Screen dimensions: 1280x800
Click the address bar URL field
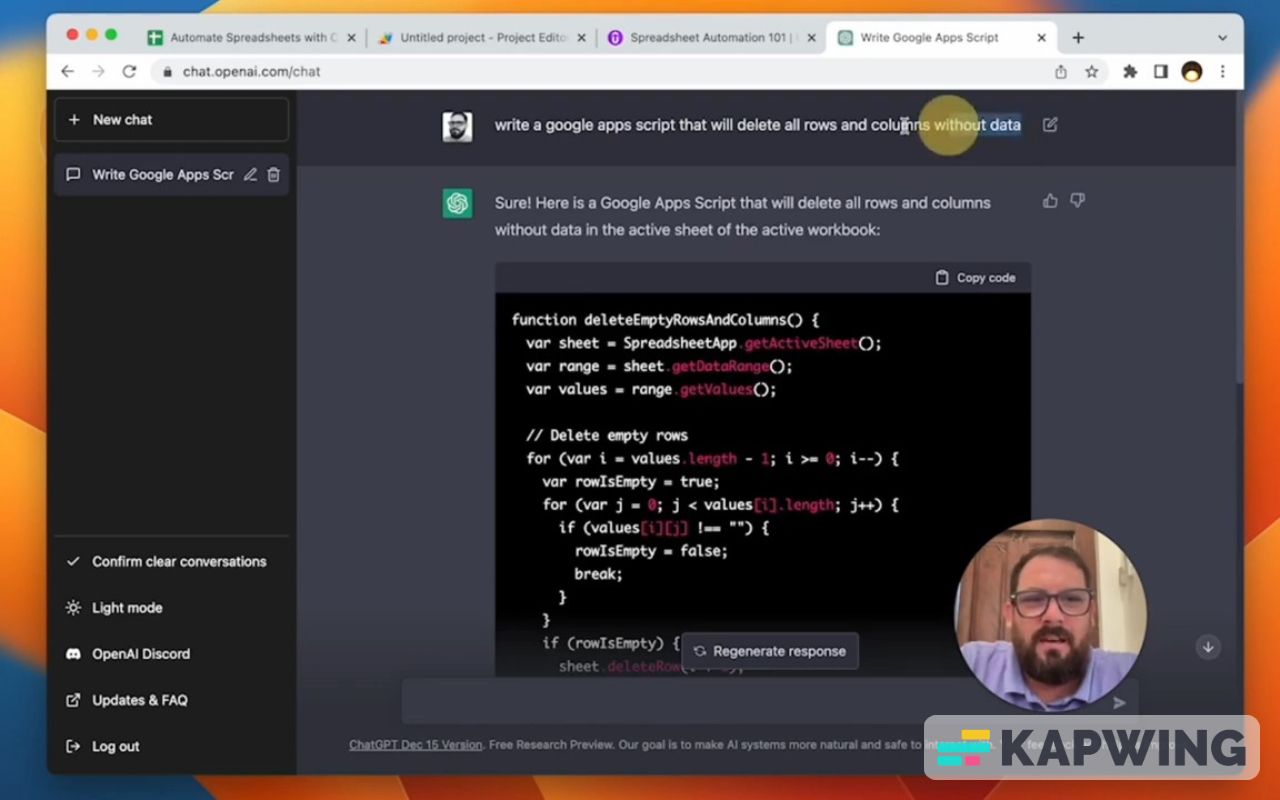coord(600,72)
